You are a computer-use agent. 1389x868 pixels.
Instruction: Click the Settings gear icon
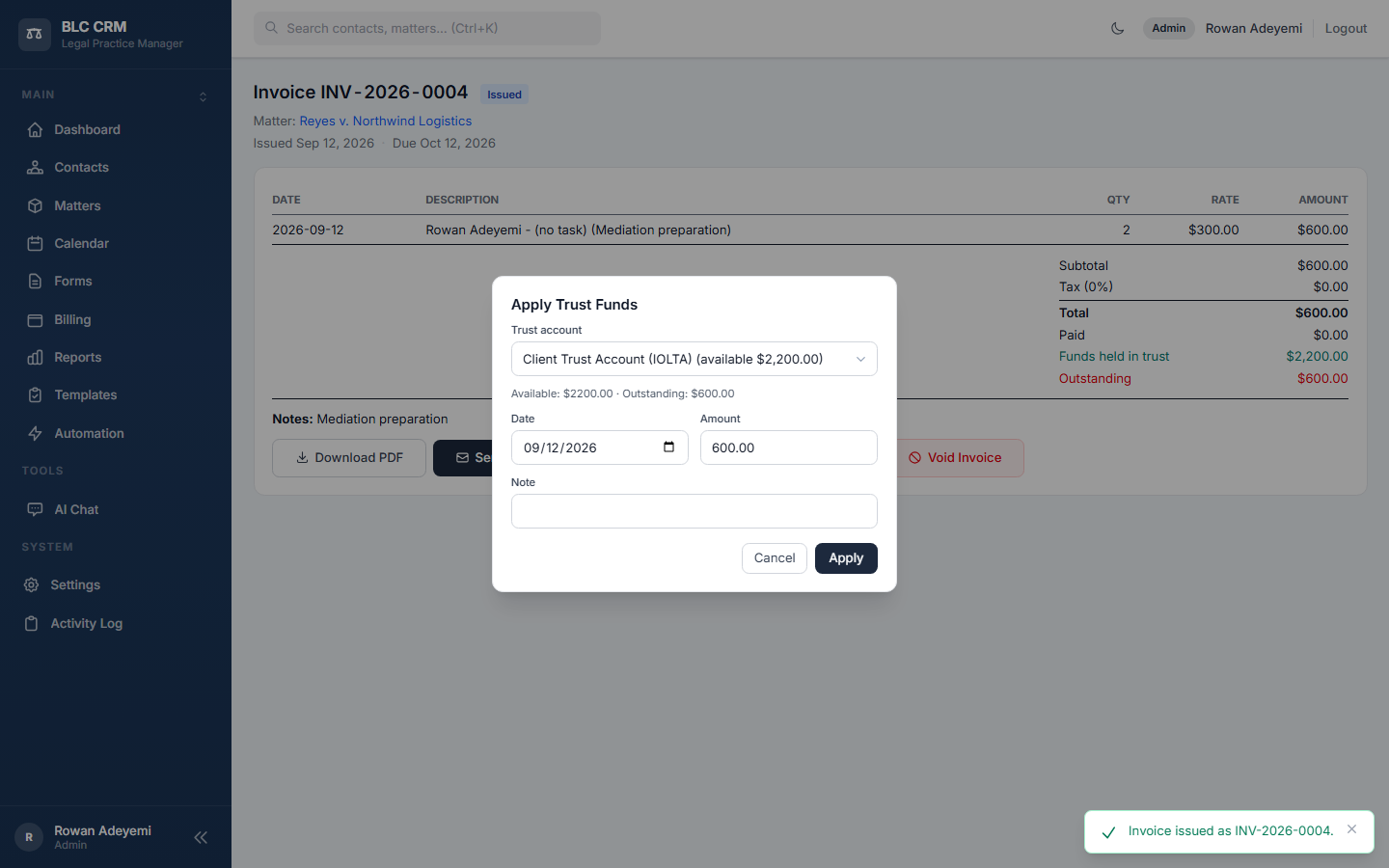click(32, 585)
